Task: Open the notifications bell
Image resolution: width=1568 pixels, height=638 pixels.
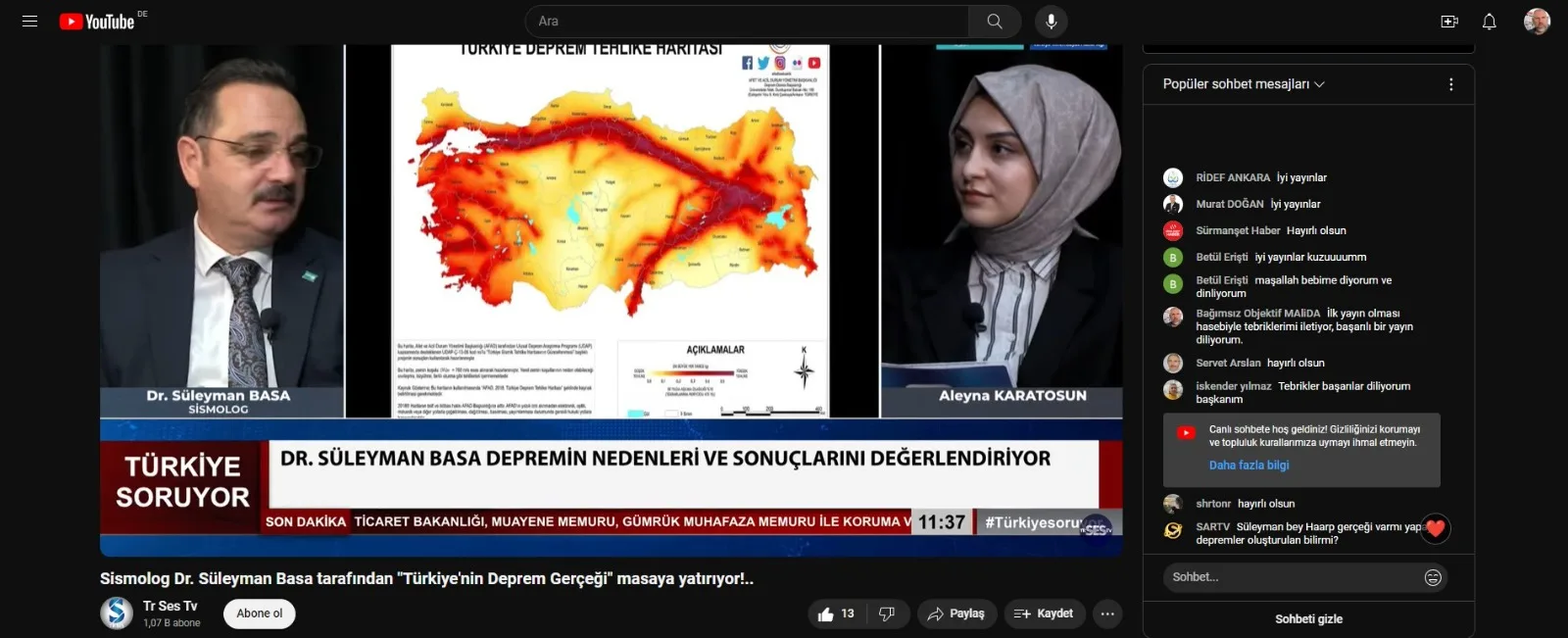Action: (1489, 22)
